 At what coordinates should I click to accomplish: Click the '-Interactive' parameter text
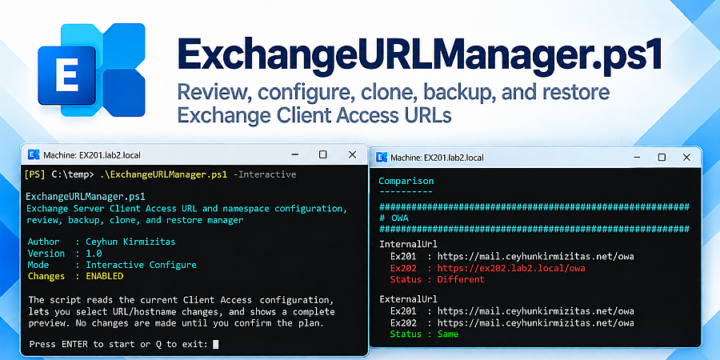coord(265,174)
